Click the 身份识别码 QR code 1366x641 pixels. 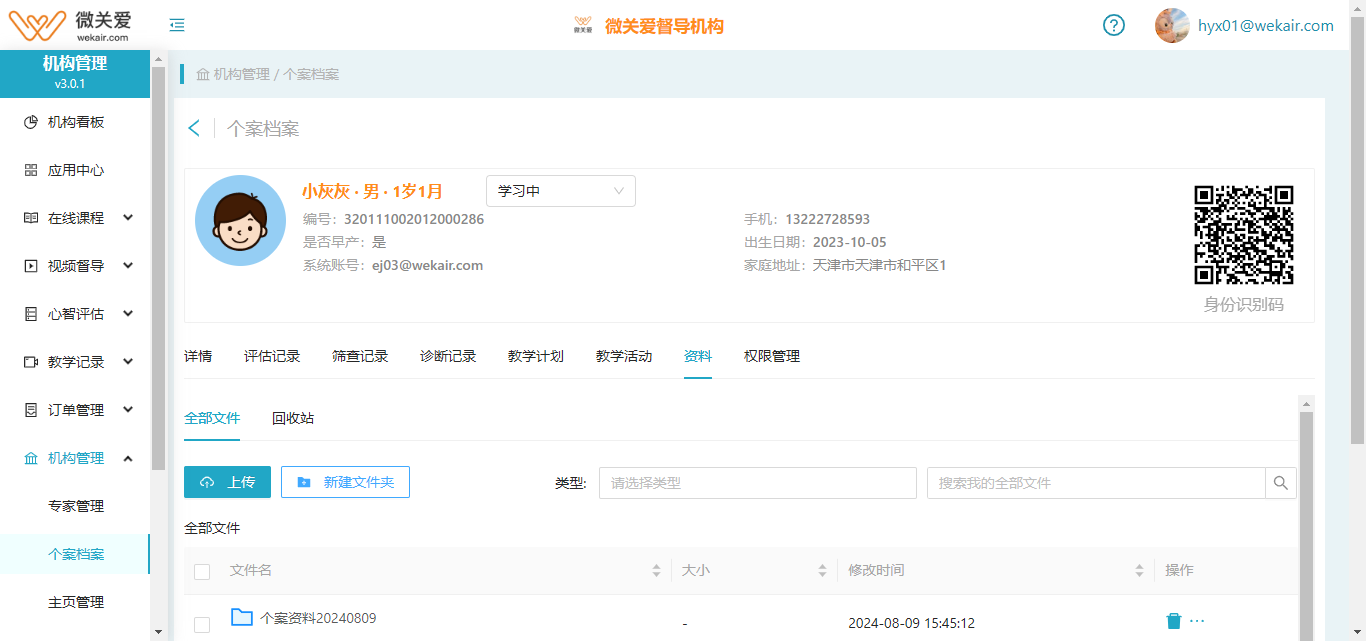(x=1244, y=235)
